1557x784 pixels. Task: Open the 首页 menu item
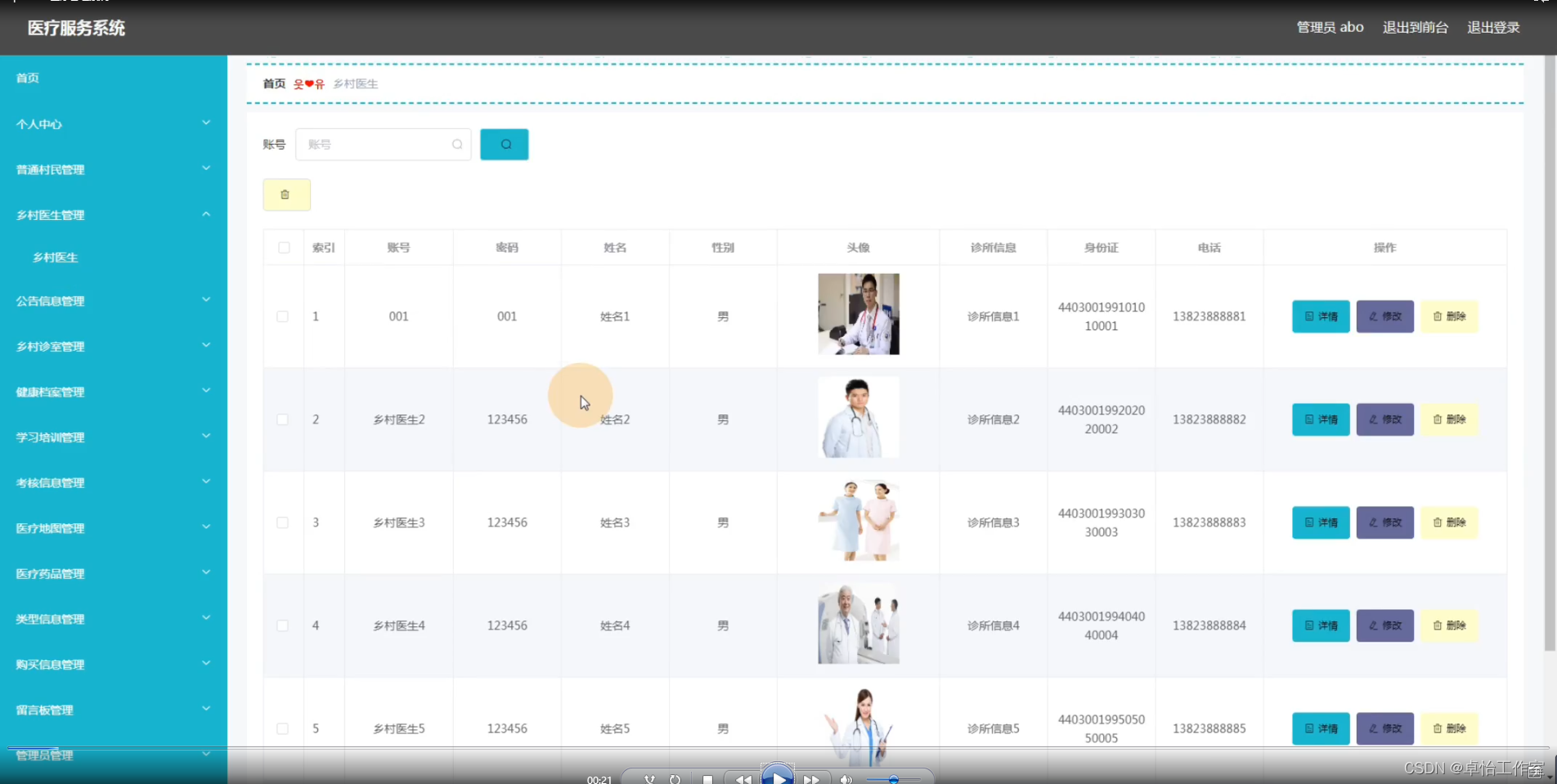tap(27, 78)
